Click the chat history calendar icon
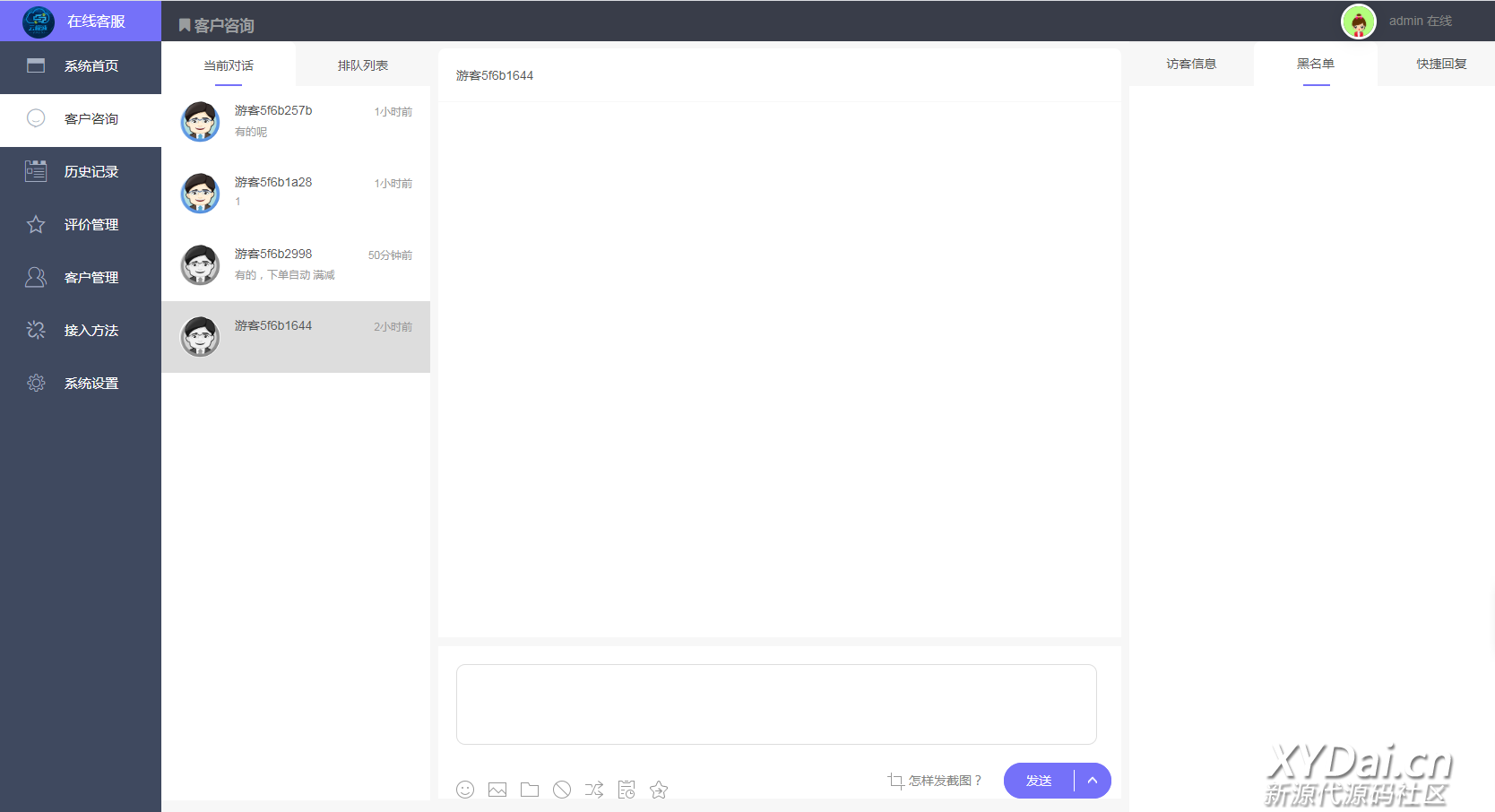This screenshot has width=1495, height=812. point(627,790)
